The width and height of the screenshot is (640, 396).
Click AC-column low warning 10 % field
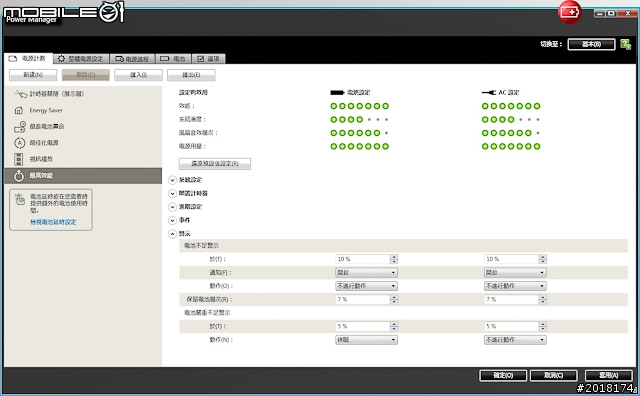[511, 259]
